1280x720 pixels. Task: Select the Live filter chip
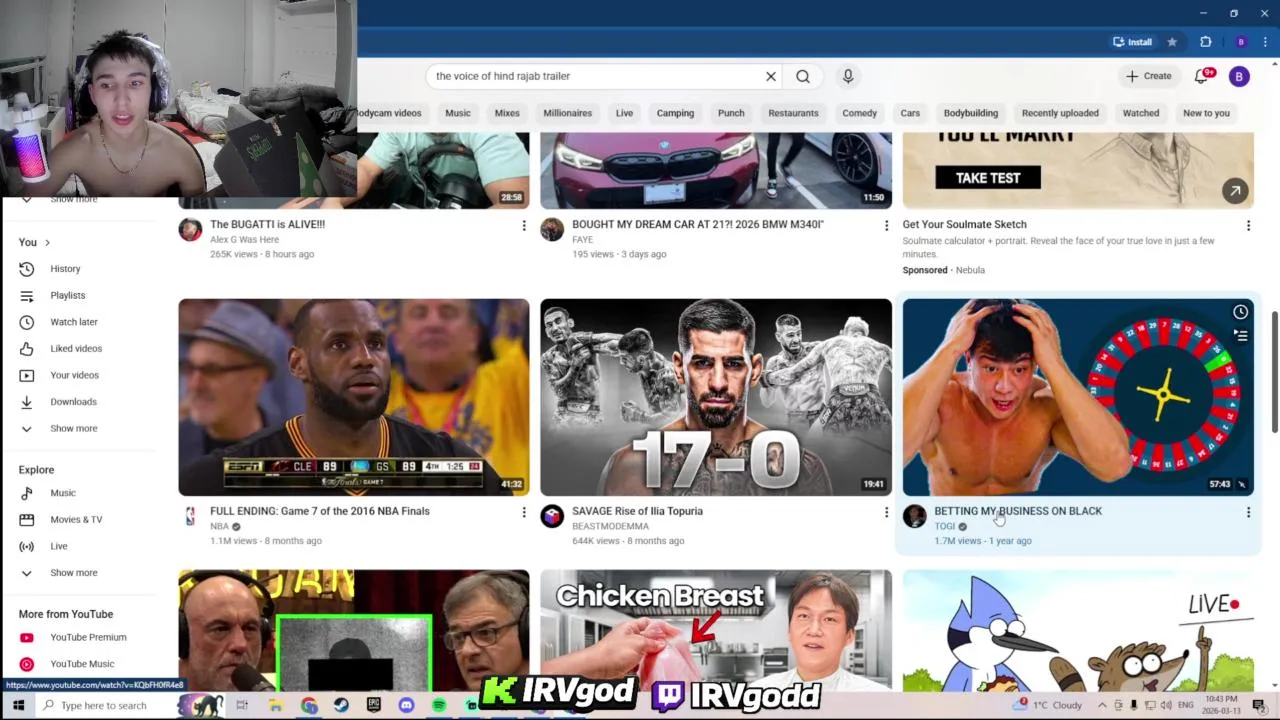pyautogui.click(x=624, y=113)
